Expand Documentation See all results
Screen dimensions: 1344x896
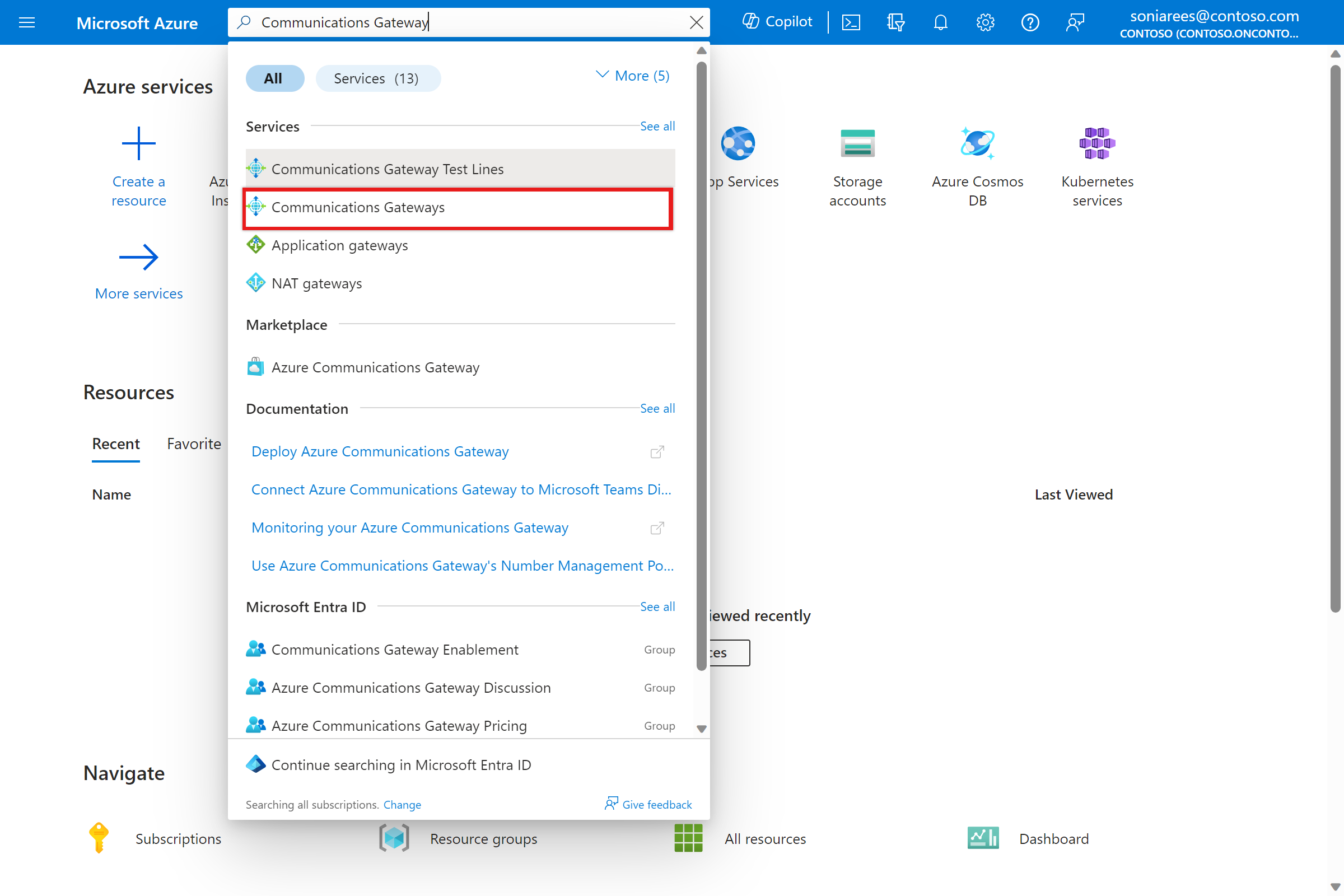tap(658, 408)
